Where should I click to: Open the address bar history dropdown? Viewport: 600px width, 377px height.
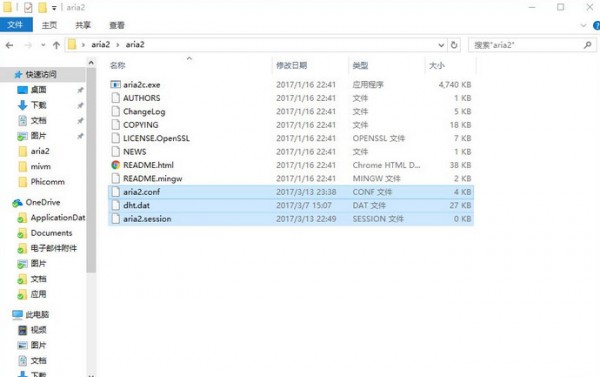tap(441, 45)
